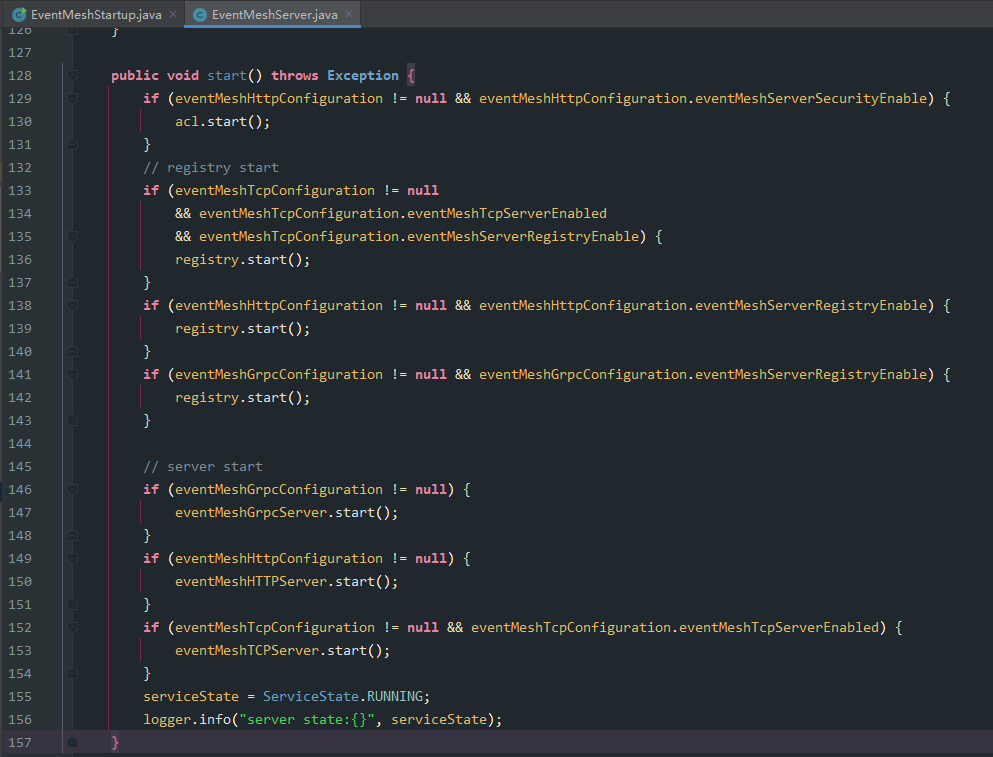Click the EventMeshStartup.java class file icon
Image resolution: width=993 pixels, height=757 pixels.
click(19, 15)
